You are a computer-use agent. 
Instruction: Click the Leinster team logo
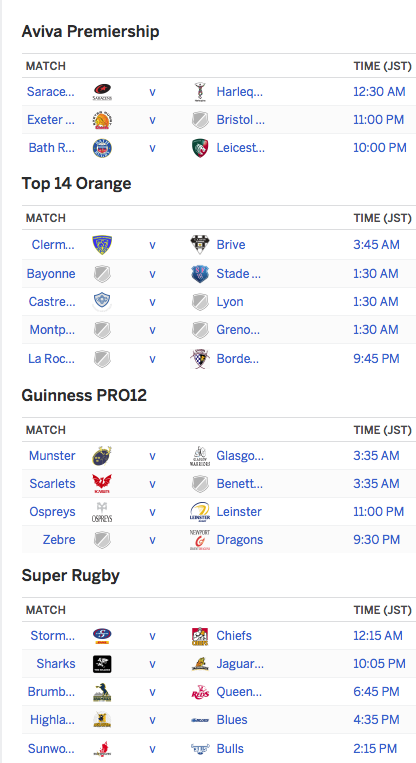[x=200, y=512]
